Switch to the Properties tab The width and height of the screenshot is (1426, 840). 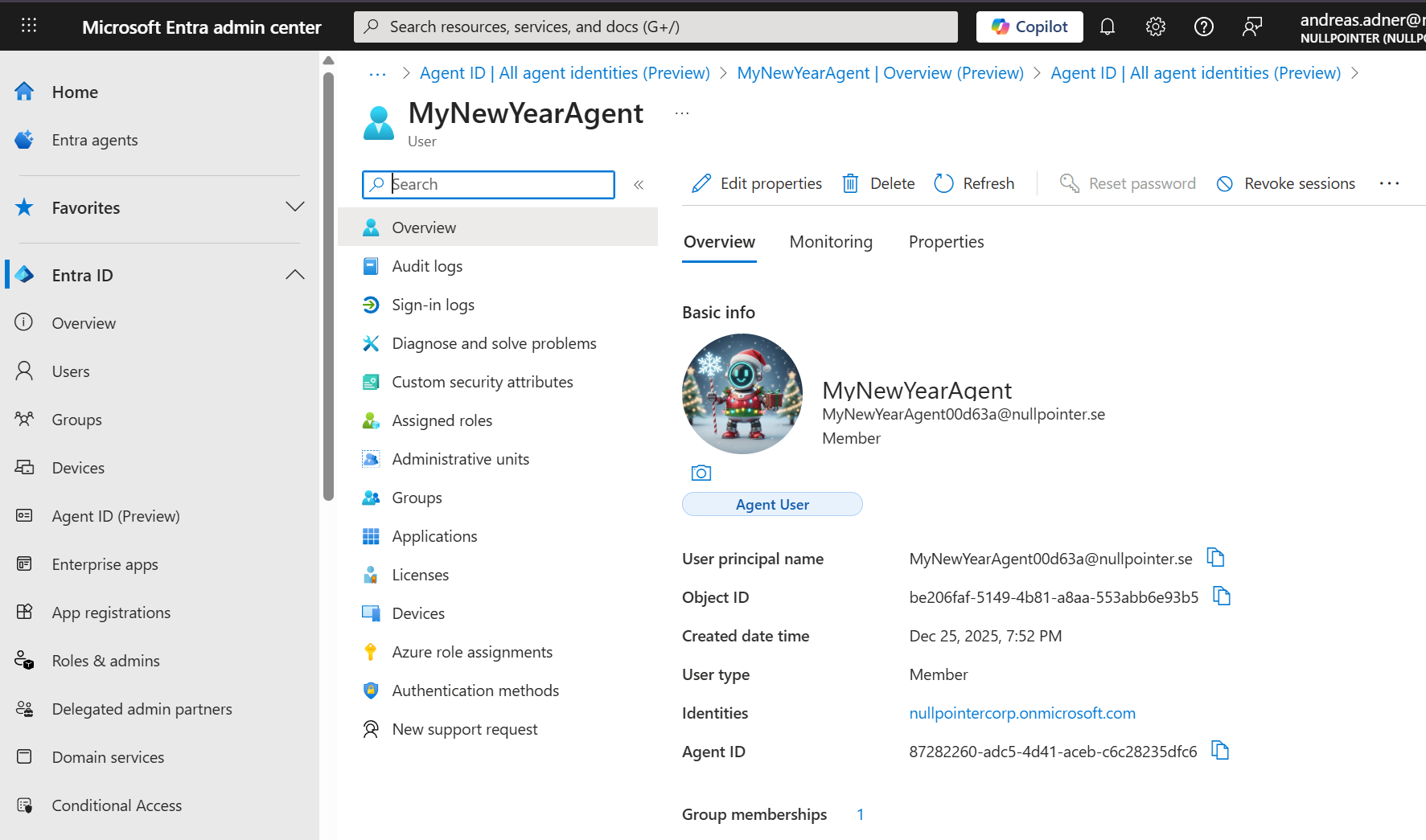click(x=946, y=242)
